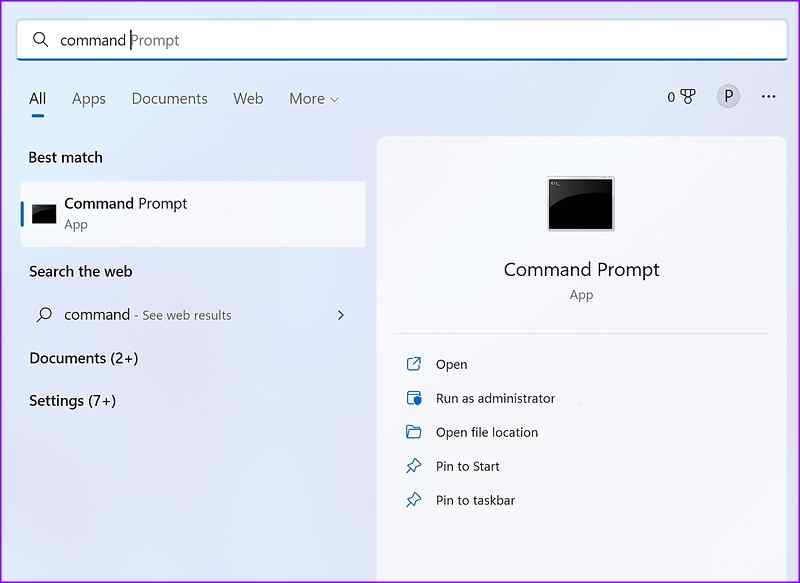The width and height of the screenshot is (800, 583).
Task: Click the large Command Prompt thumbnail
Action: pyautogui.click(x=581, y=204)
